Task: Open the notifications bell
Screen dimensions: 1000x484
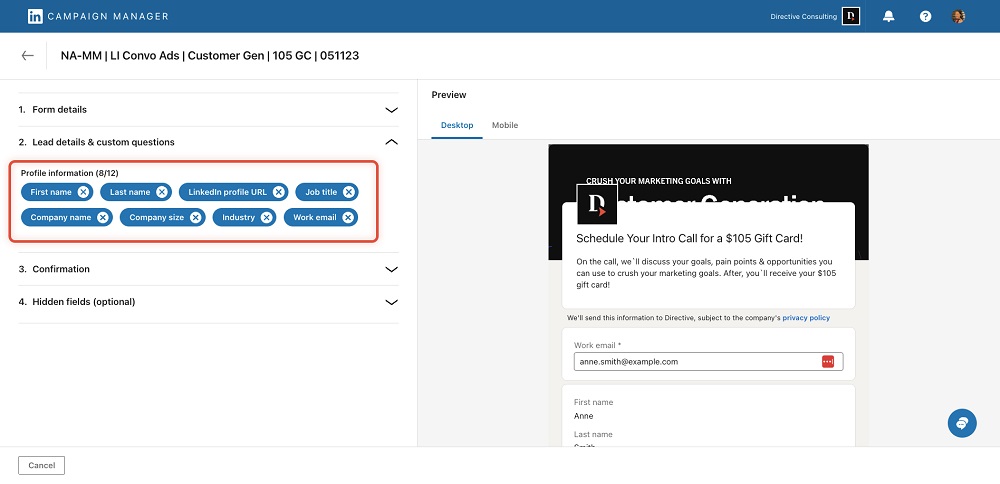Action: pos(889,17)
